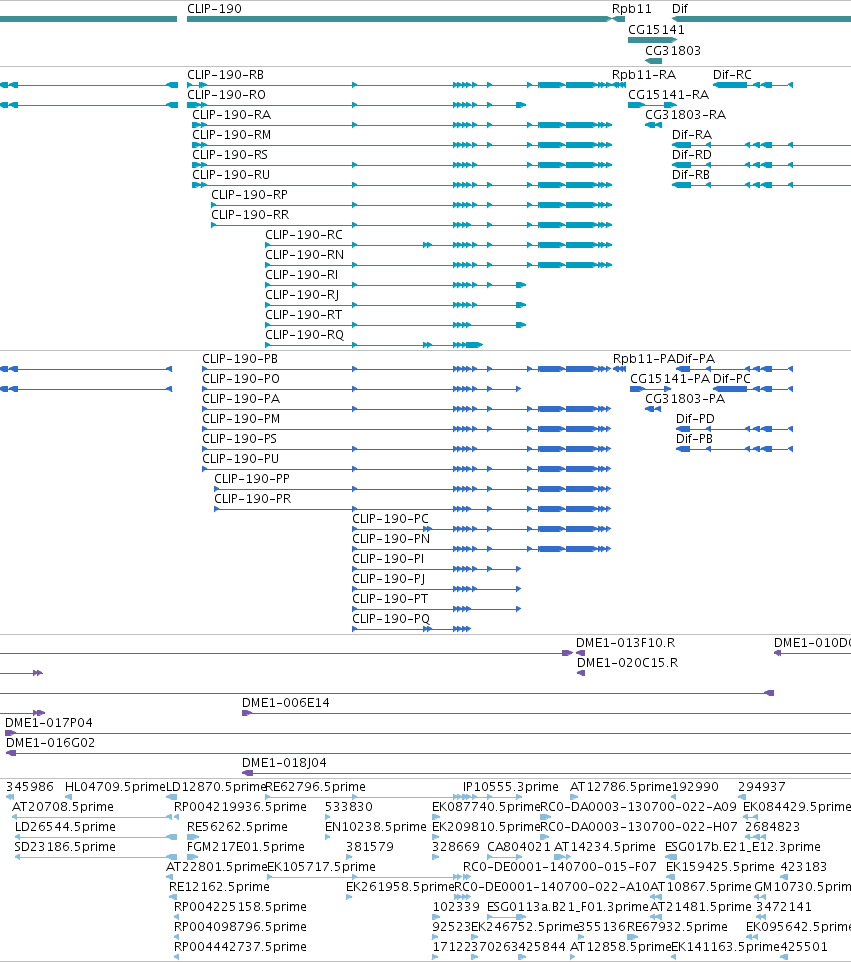Click the Dif-RA transcript label
This screenshot has width=851, height=962.
(691, 134)
